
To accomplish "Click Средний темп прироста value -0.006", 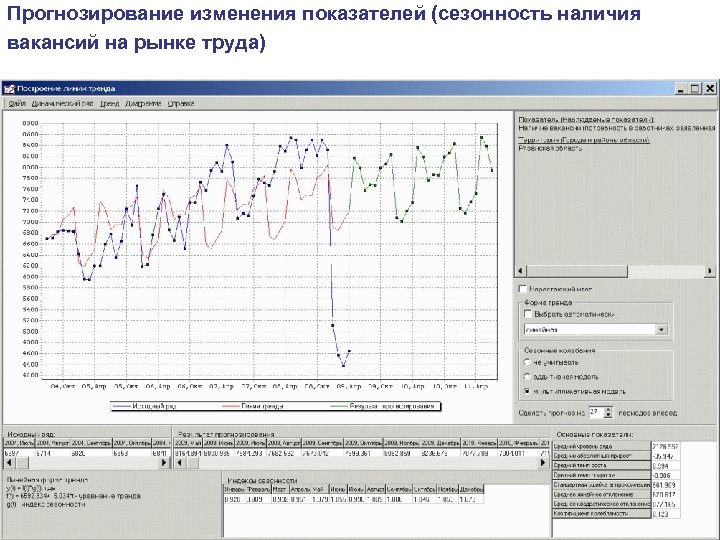I will point(665,475).
